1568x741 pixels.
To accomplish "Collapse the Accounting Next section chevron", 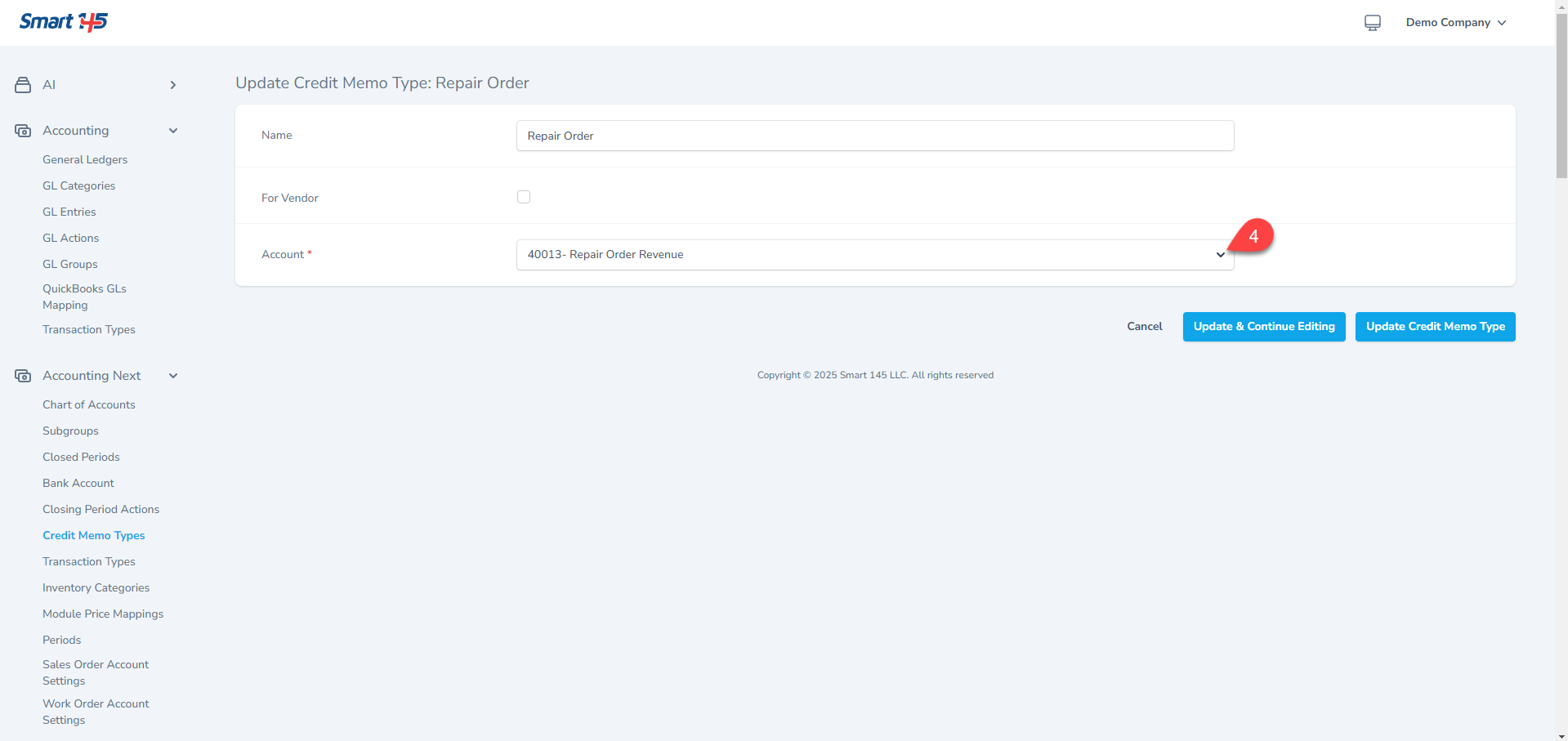I will pos(172,376).
